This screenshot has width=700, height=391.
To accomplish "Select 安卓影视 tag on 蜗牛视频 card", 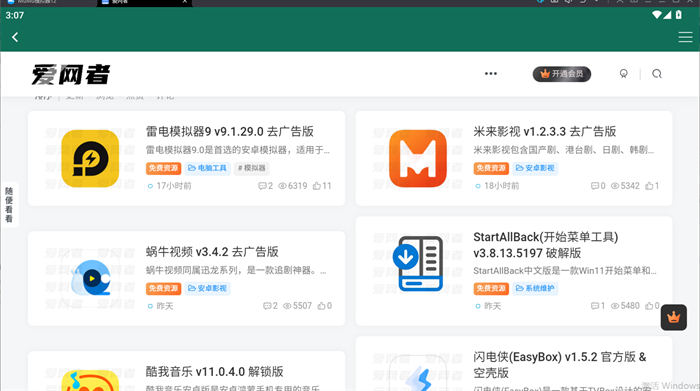I will coord(207,288).
